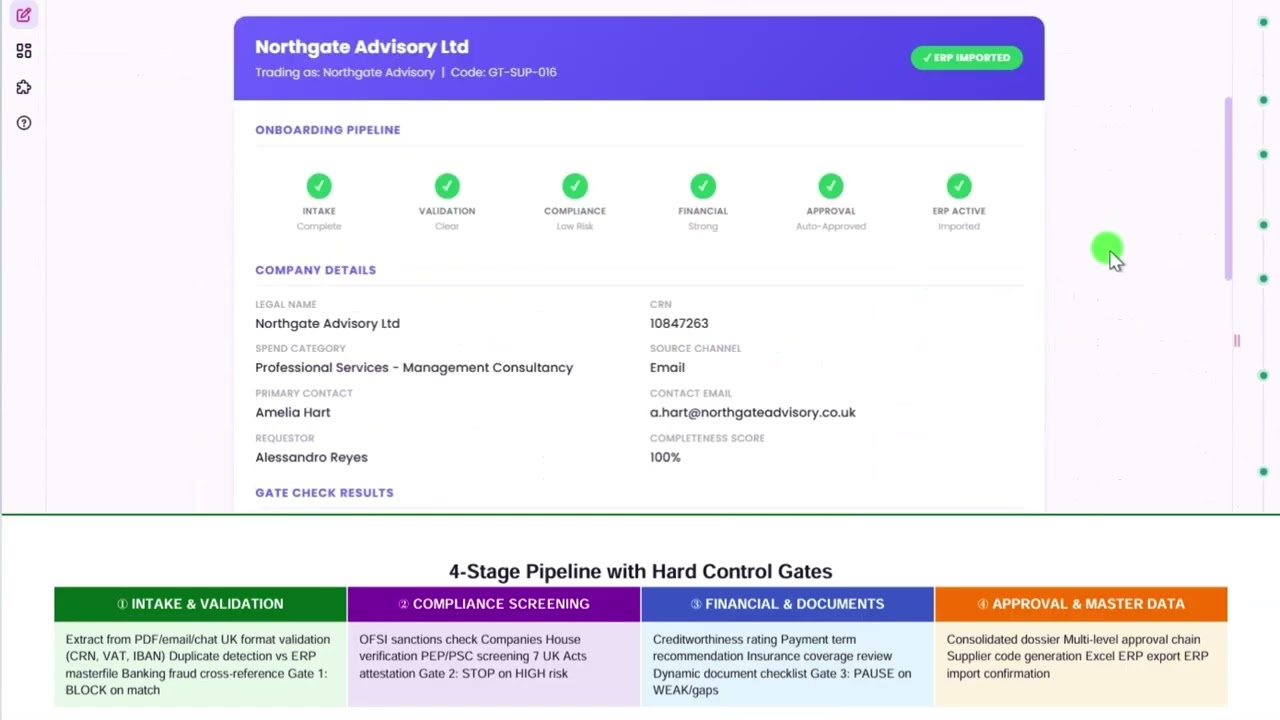Open the help question mark icon
The image size is (1280, 720).
click(24, 123)
